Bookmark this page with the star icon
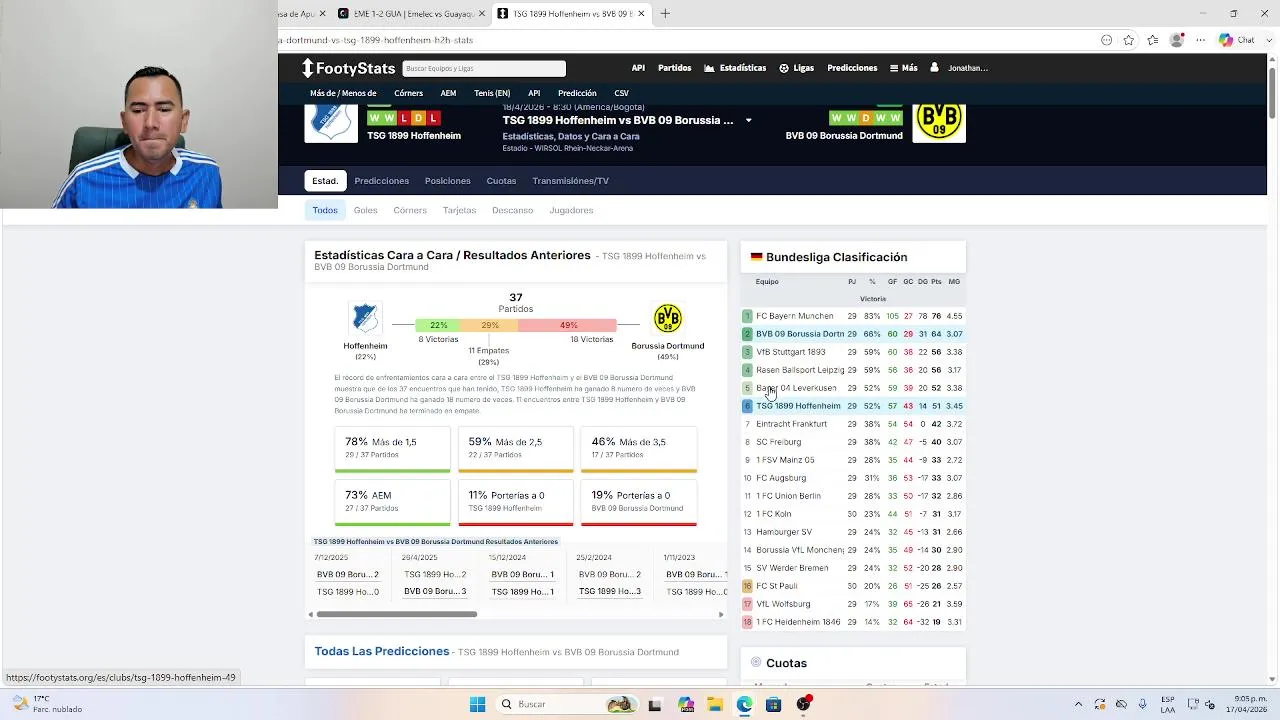Image resolution: width=1280 pixels, height=720 pixels. click(x=1129, y=40)
